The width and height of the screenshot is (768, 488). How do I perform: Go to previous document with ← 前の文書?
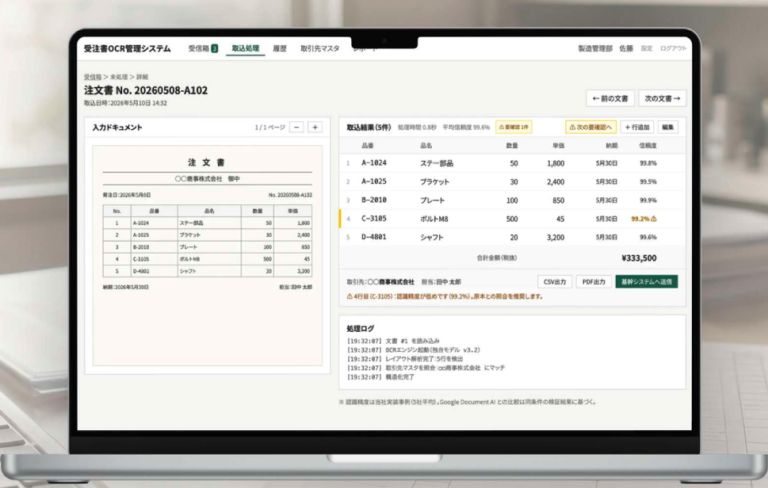click(610, 98)
